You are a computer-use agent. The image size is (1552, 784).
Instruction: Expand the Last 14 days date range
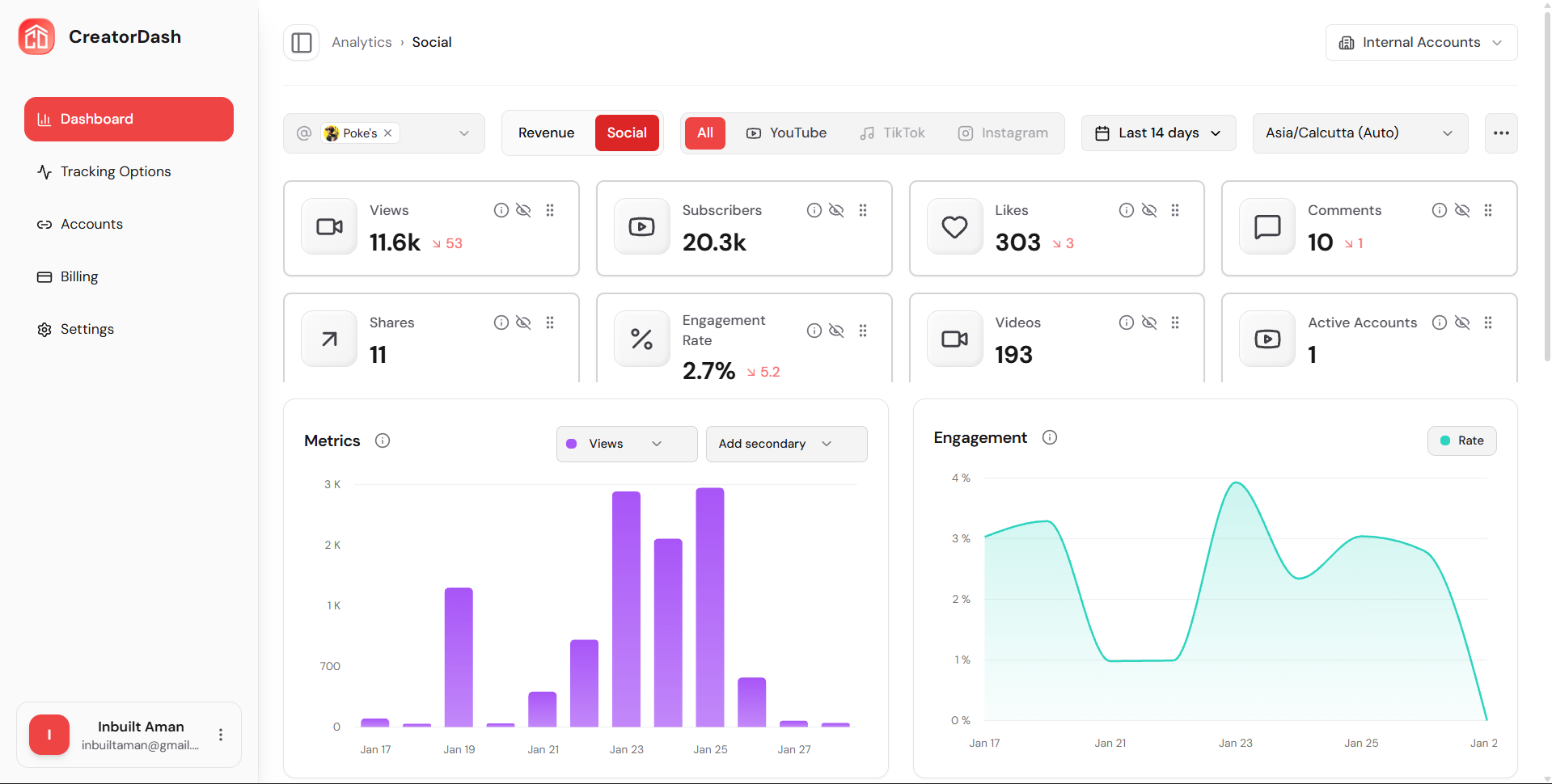[x=1158, y=133]
